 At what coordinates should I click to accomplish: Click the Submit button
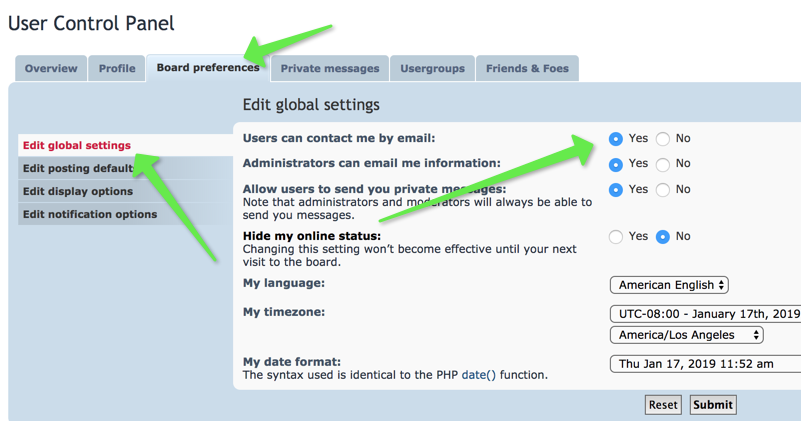click(712, 405)
